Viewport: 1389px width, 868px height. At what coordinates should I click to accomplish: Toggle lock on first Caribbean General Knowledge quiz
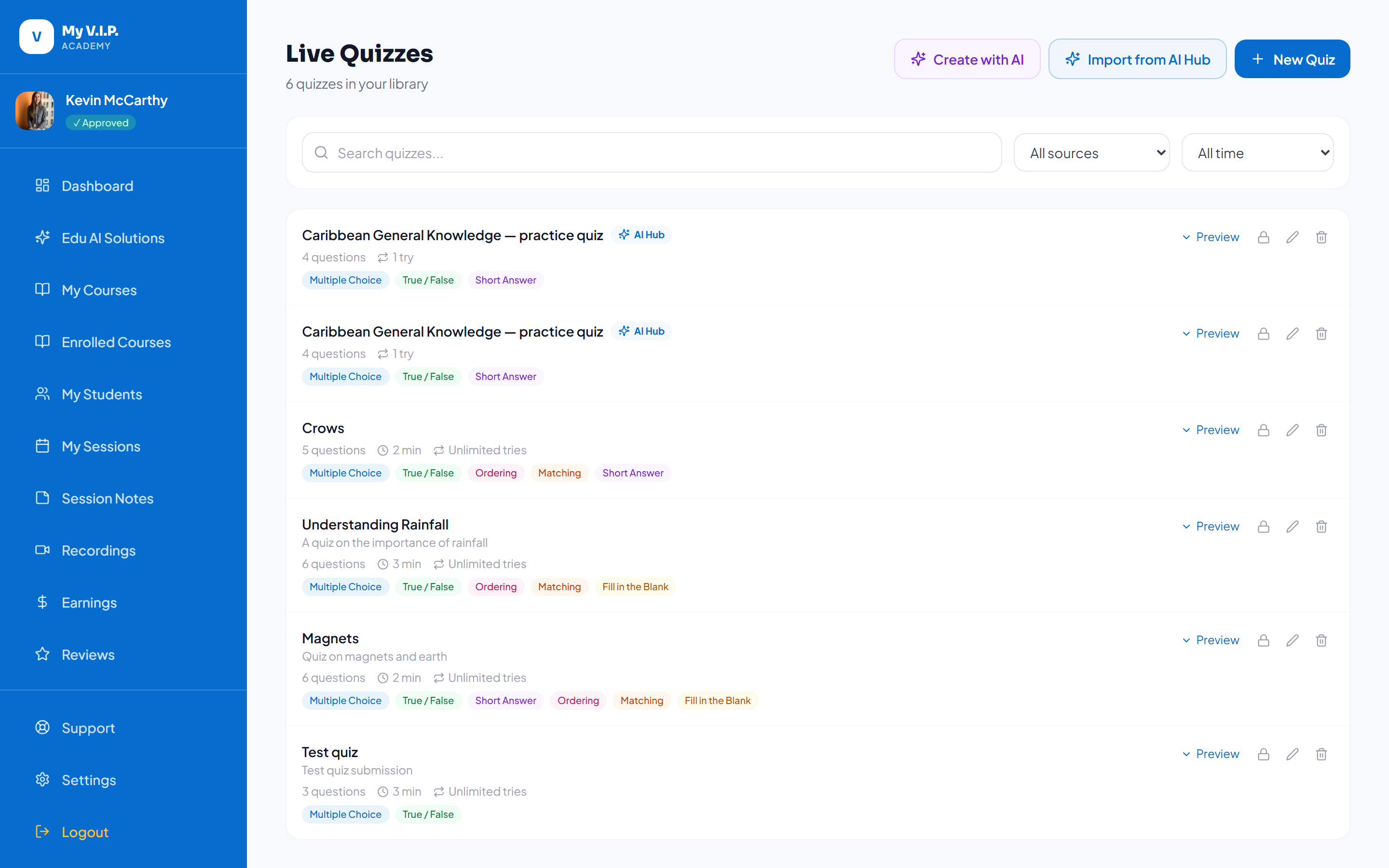point(1263,237)
